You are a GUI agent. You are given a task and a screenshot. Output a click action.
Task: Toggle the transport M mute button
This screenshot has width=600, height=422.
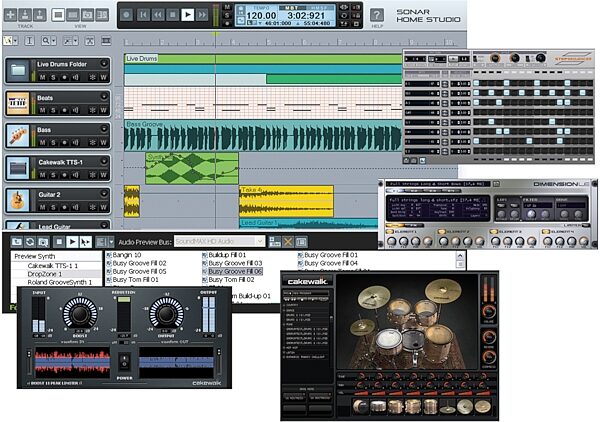(x=227, y=7)
